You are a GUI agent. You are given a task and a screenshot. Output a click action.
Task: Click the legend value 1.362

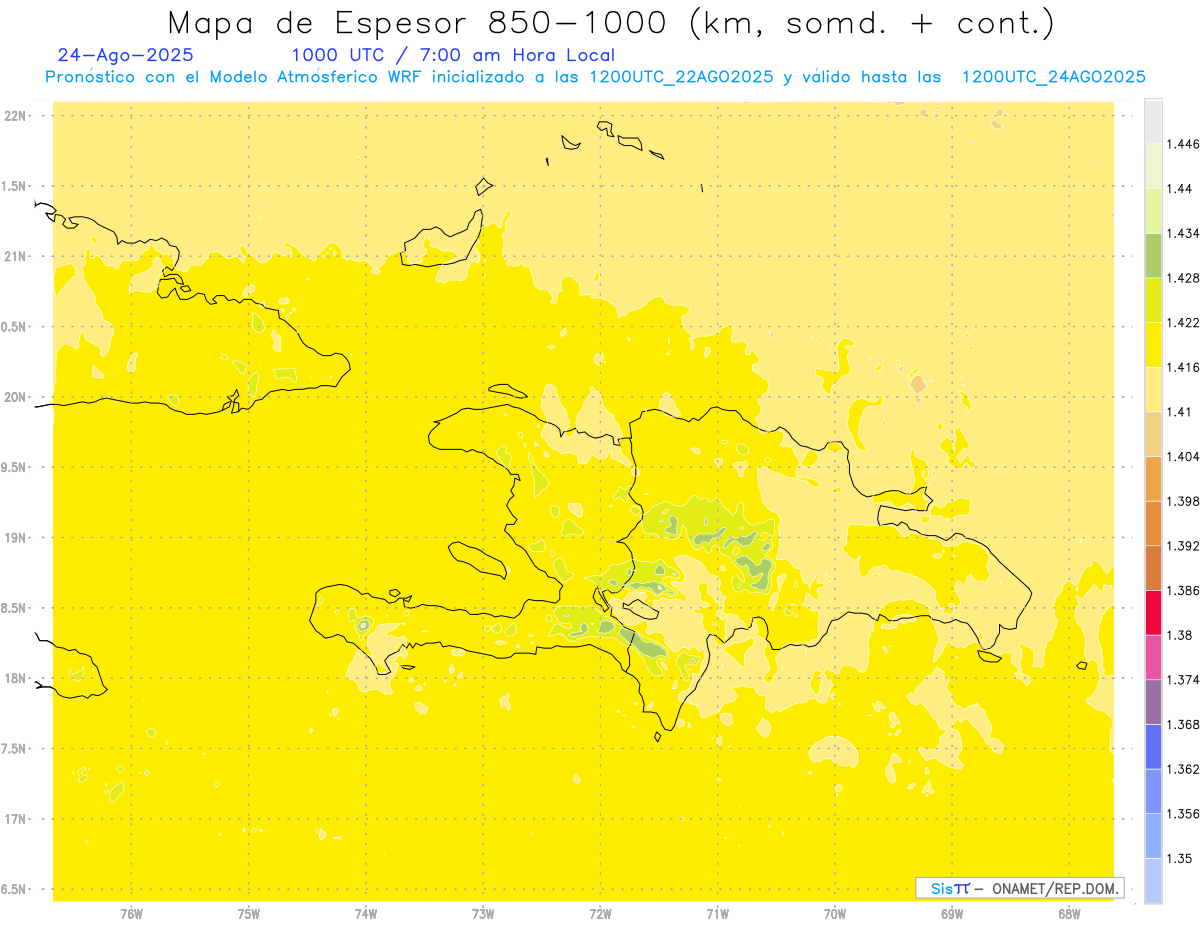coord(1183,769)
